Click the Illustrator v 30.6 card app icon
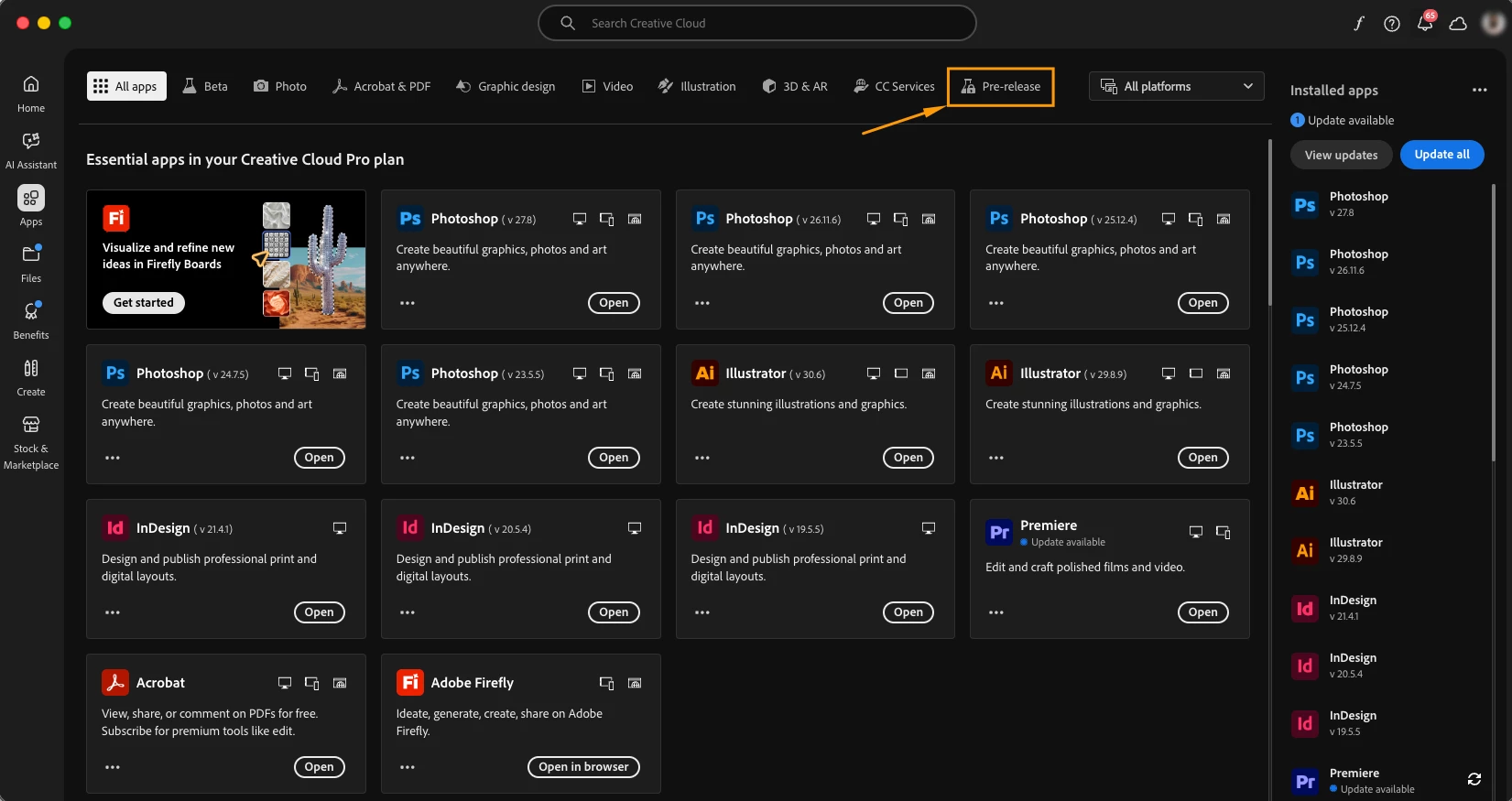 click(x=704, y=373)
